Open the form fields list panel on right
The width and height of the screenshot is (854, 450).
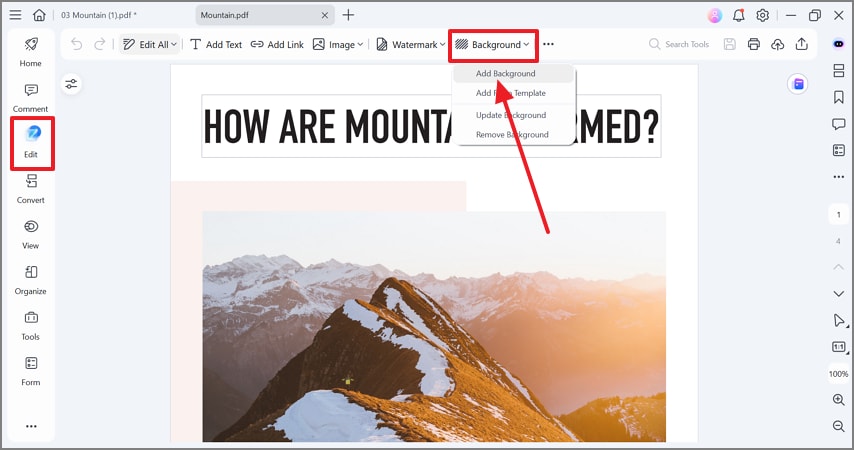pyautogui.click(x=839, y=150)
